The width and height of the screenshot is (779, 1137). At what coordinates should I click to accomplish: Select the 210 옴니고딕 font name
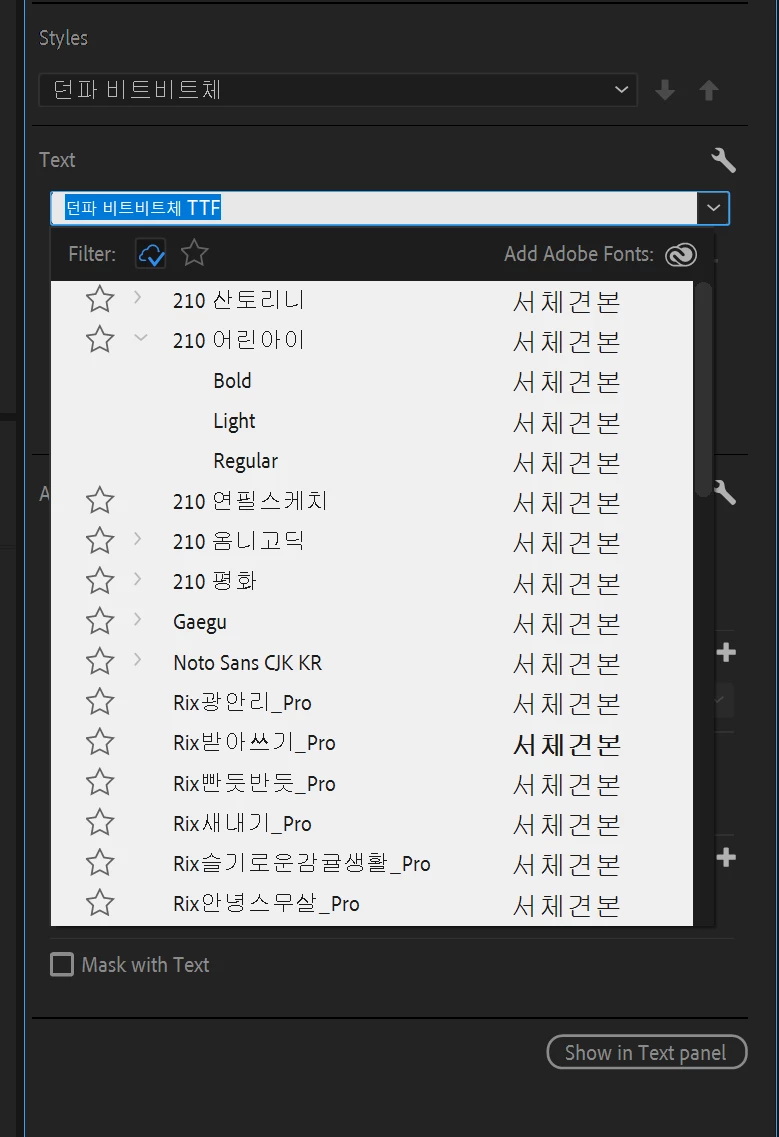[x=239, y=542]
